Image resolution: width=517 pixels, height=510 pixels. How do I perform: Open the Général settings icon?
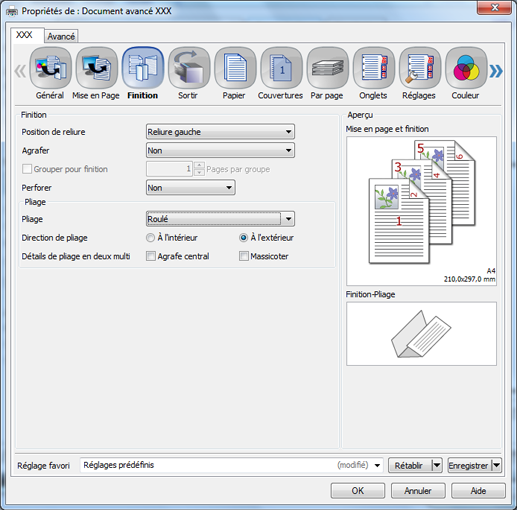tap(50, 68)
